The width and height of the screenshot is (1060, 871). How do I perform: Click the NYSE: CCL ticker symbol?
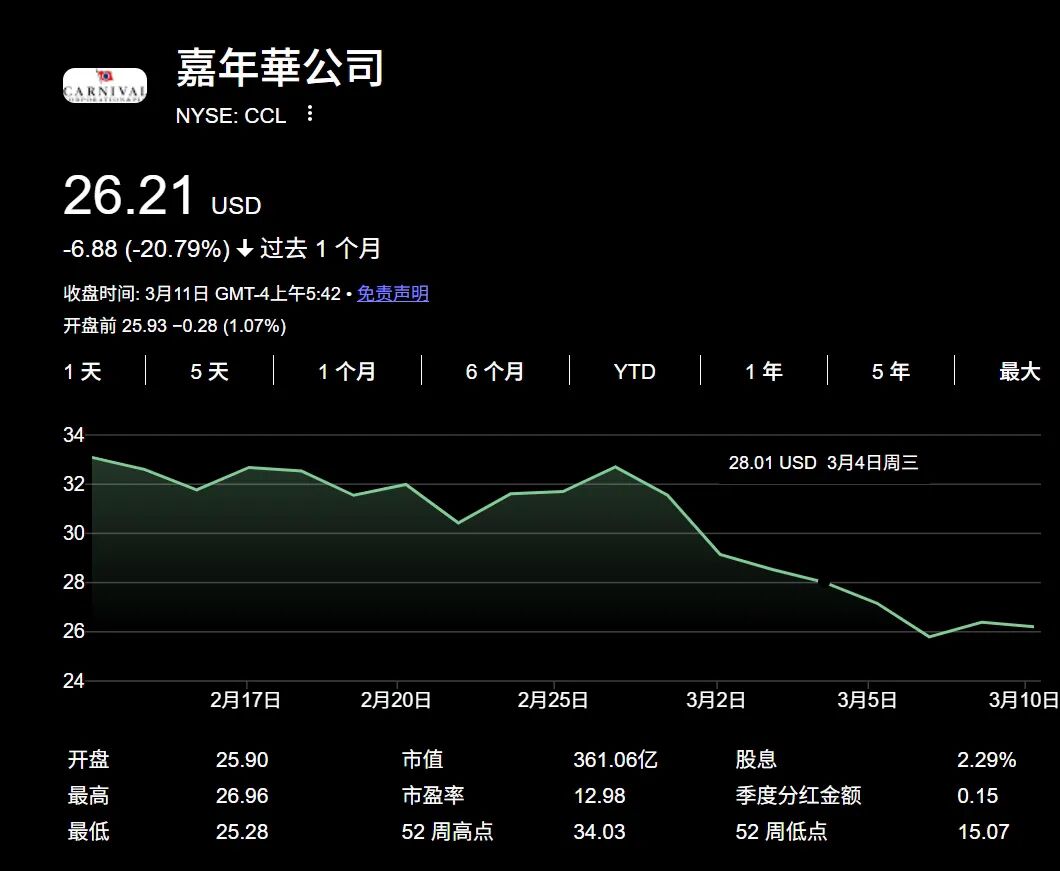click(231, 116)
